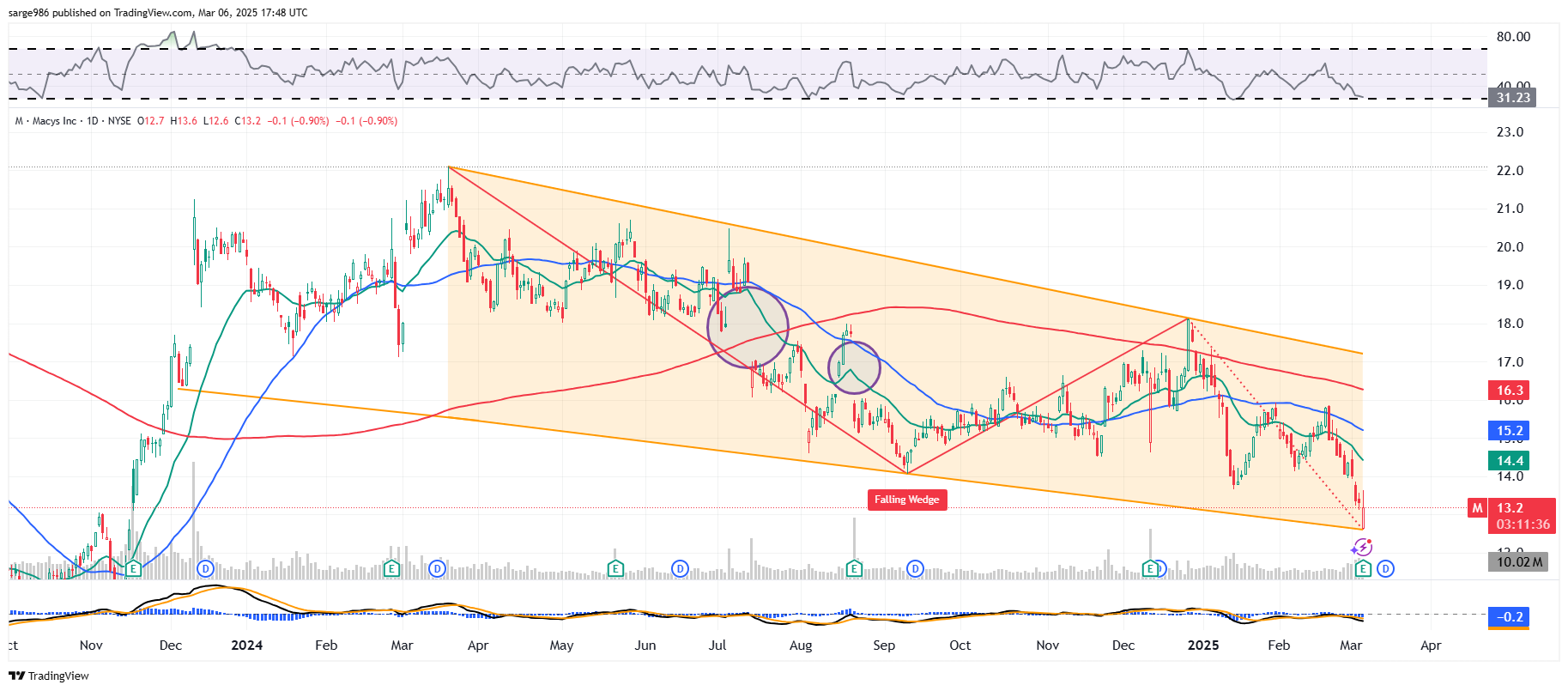Image resolution: width=1568 pixels, height=691 pixels.
Task: Open the dividend marker in March 2024
Action: point(438,568)
